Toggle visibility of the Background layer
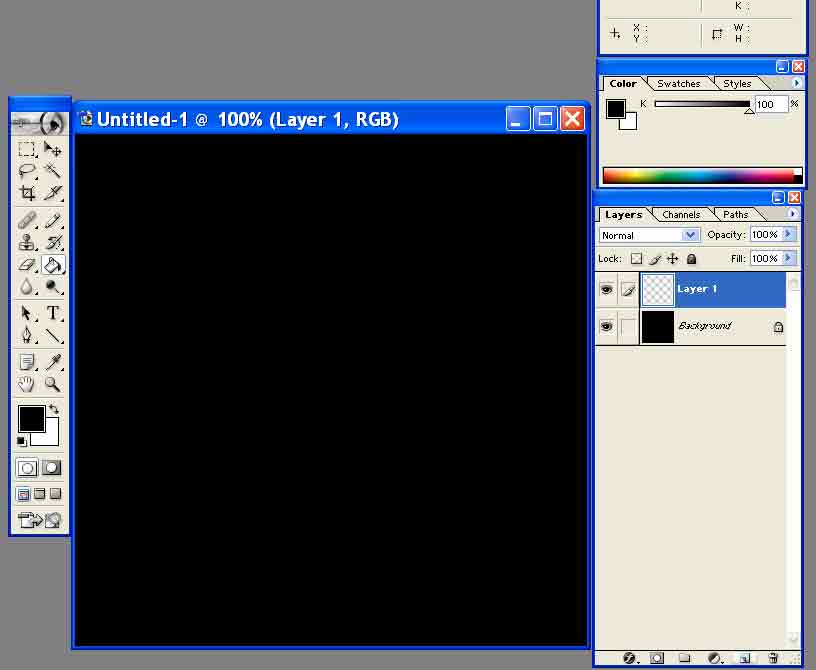The image size is (816, 670). point(606,326)
